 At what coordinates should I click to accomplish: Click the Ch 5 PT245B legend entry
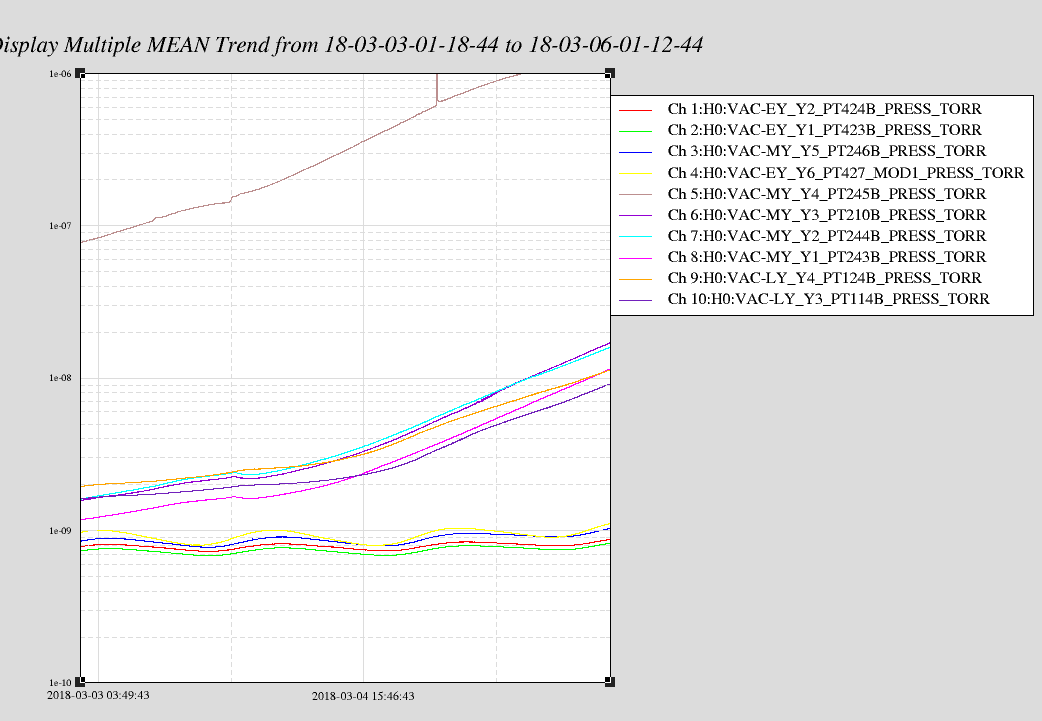[x=803, y=194]
